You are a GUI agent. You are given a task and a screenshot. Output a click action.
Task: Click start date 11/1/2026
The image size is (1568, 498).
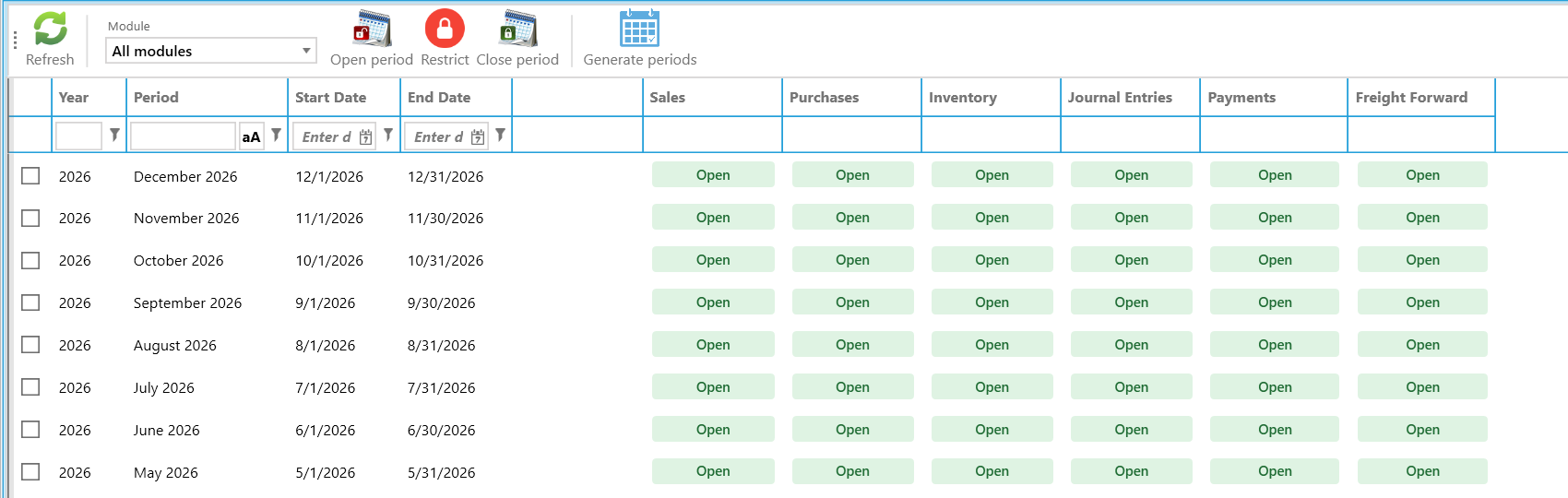click(329, 219)
